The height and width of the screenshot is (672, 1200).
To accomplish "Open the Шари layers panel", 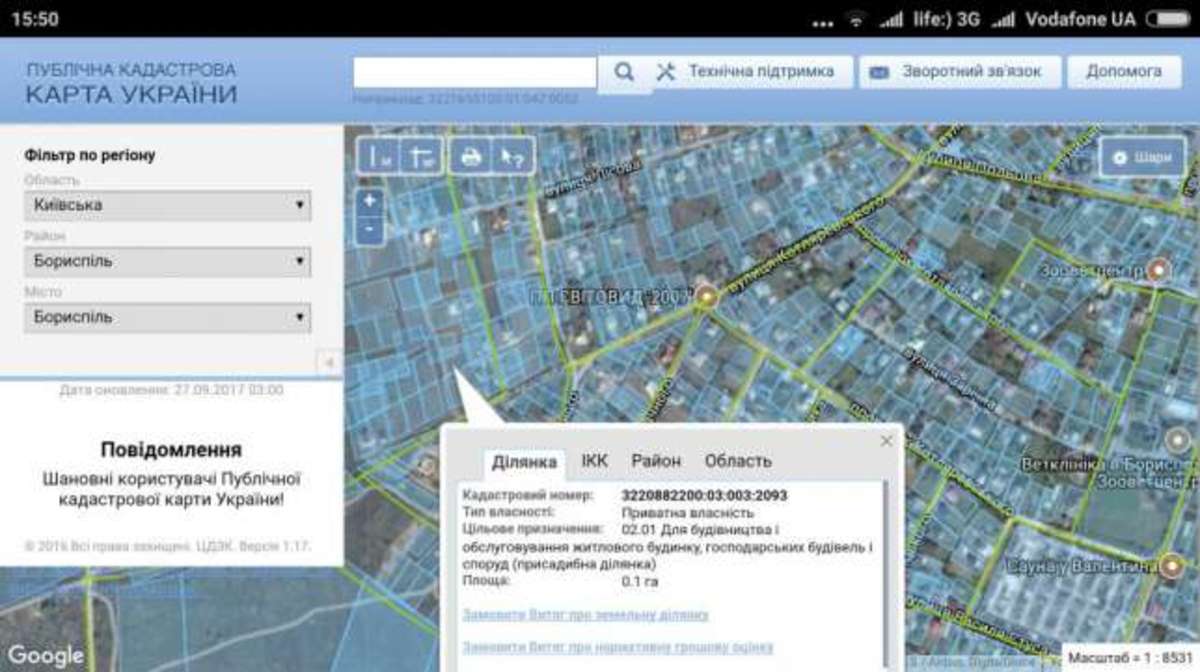I will click(1142, 157).
